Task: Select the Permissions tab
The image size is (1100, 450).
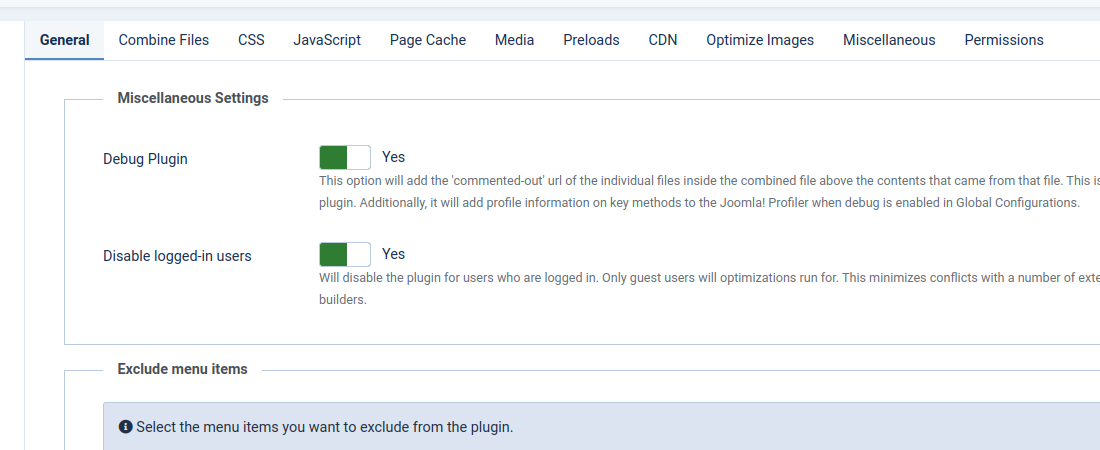Action: tap(1004, 40)
